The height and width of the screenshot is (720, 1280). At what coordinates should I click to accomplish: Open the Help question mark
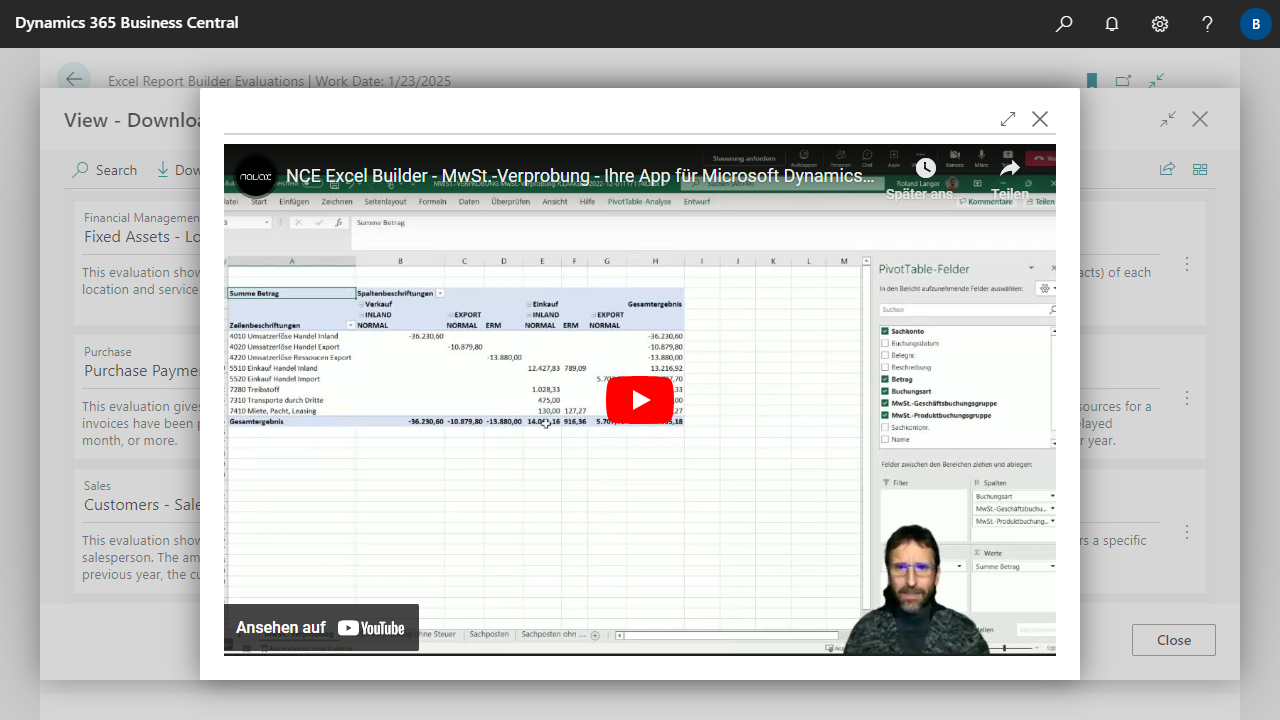[x=1208, y=24]
